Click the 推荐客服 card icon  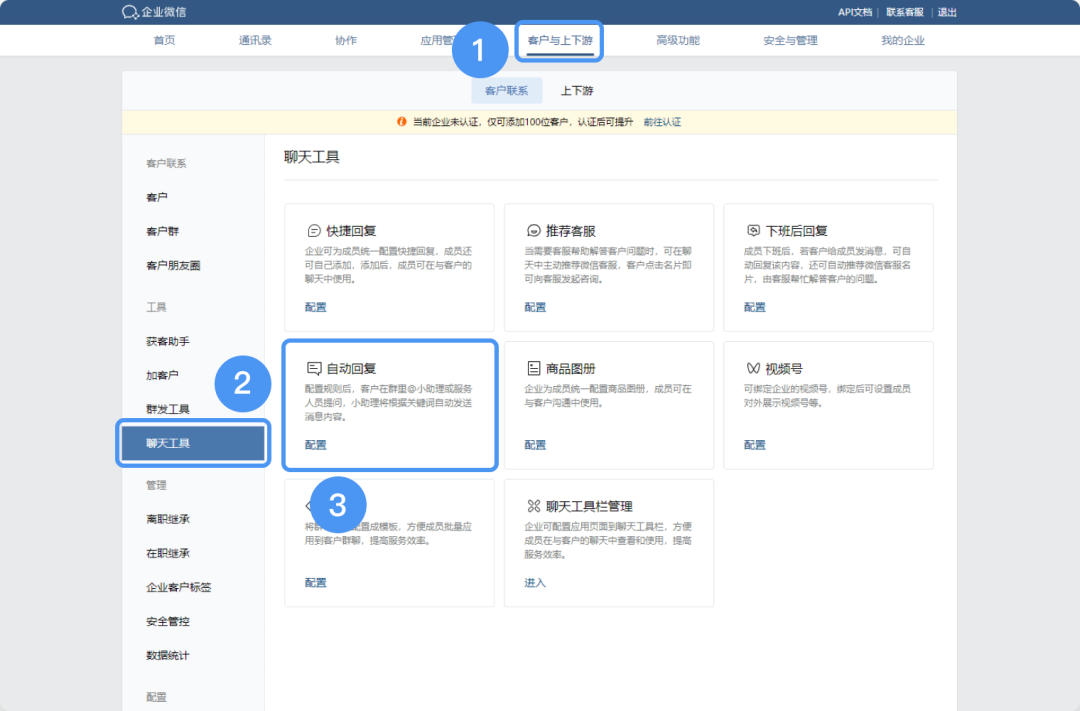(x=534, y=230)
